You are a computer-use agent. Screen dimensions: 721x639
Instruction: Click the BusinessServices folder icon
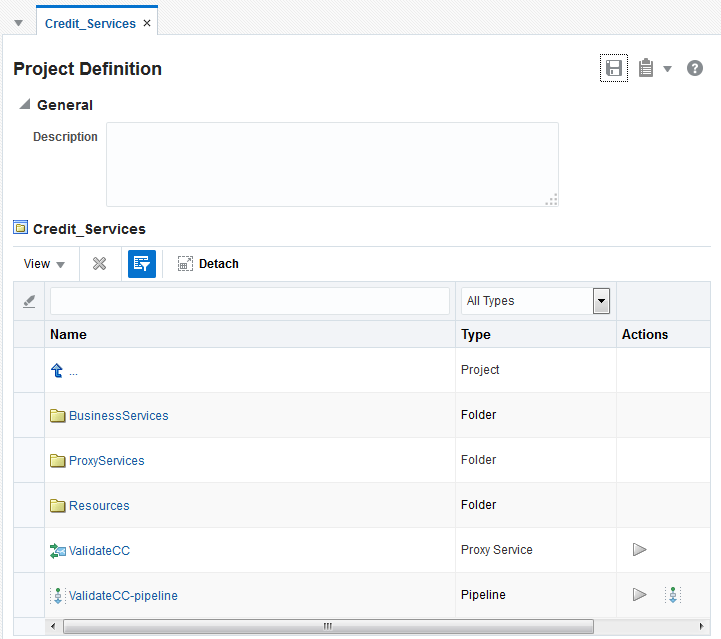(57, 416)
